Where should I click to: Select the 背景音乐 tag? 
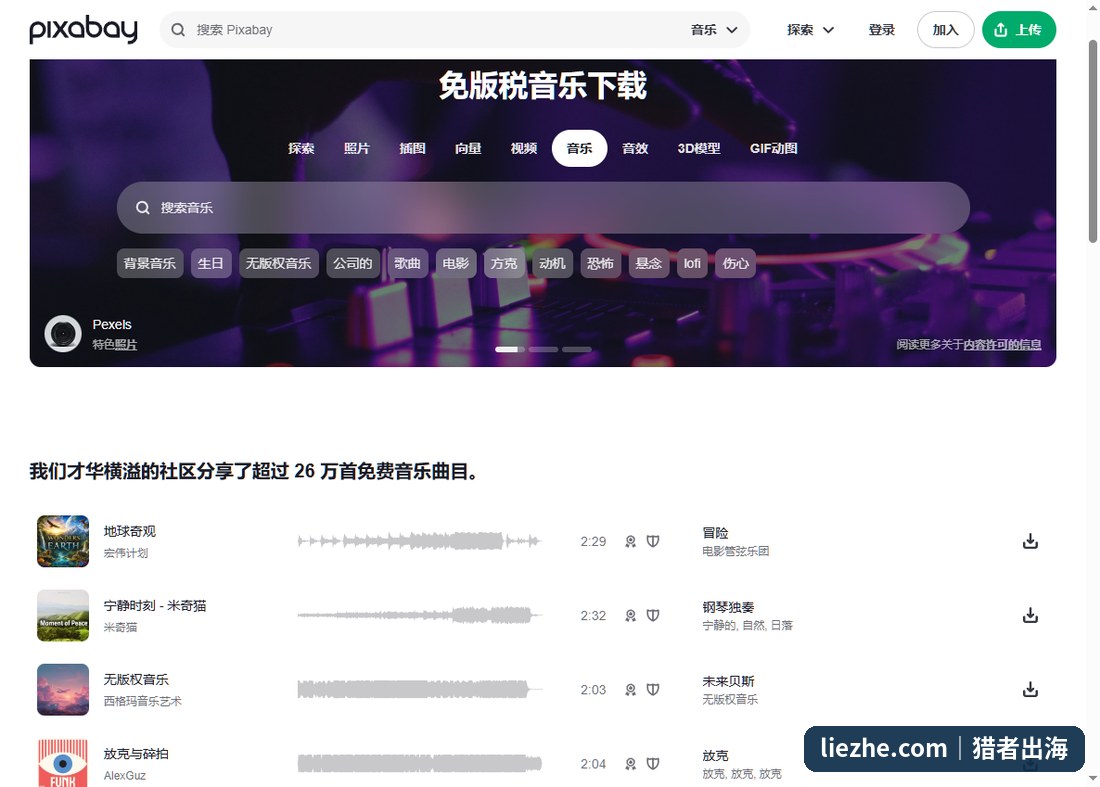pos(149,263)
